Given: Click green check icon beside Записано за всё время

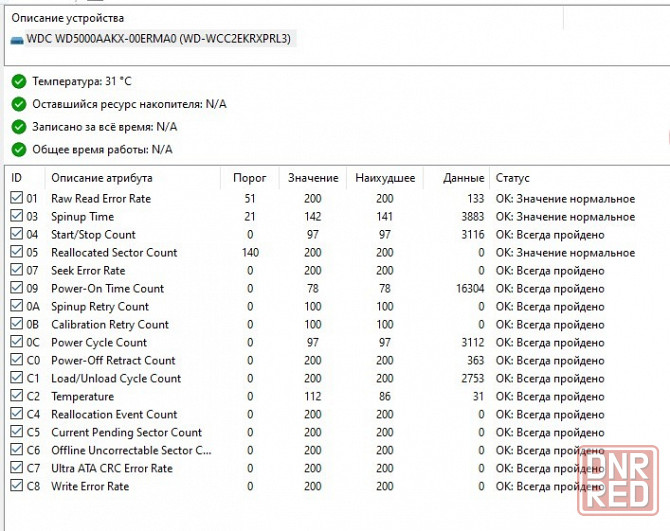Looking at the screenshot, I should (x=18, y=127).
